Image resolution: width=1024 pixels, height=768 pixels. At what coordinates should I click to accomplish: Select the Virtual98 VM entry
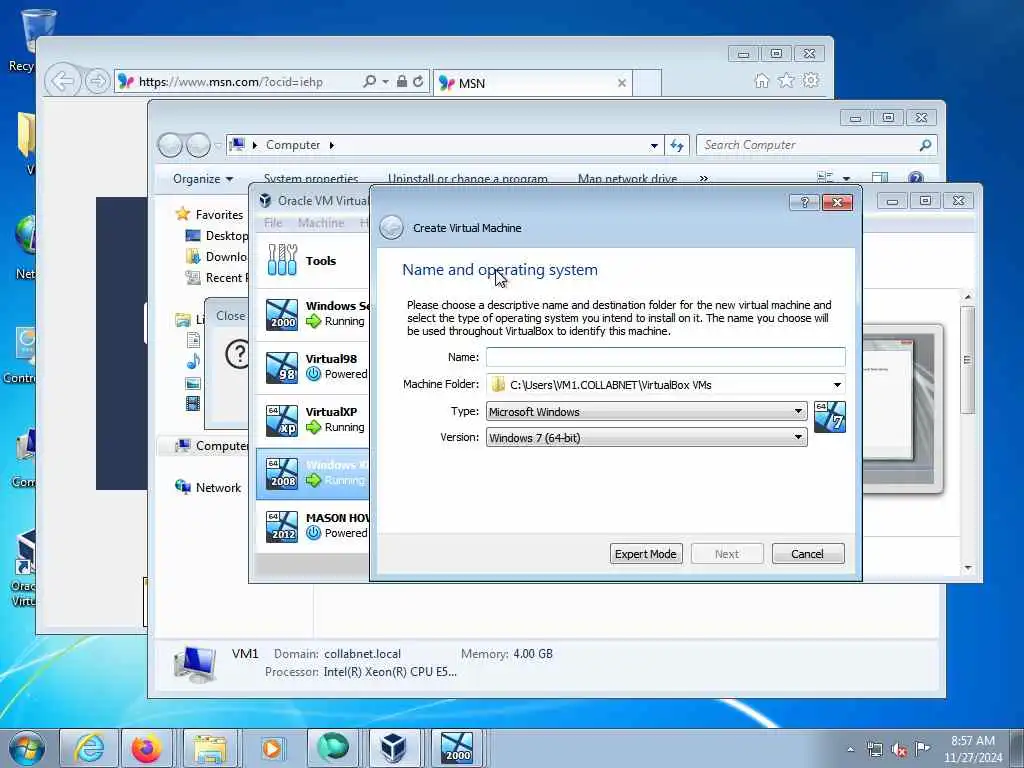coord(313,367)
